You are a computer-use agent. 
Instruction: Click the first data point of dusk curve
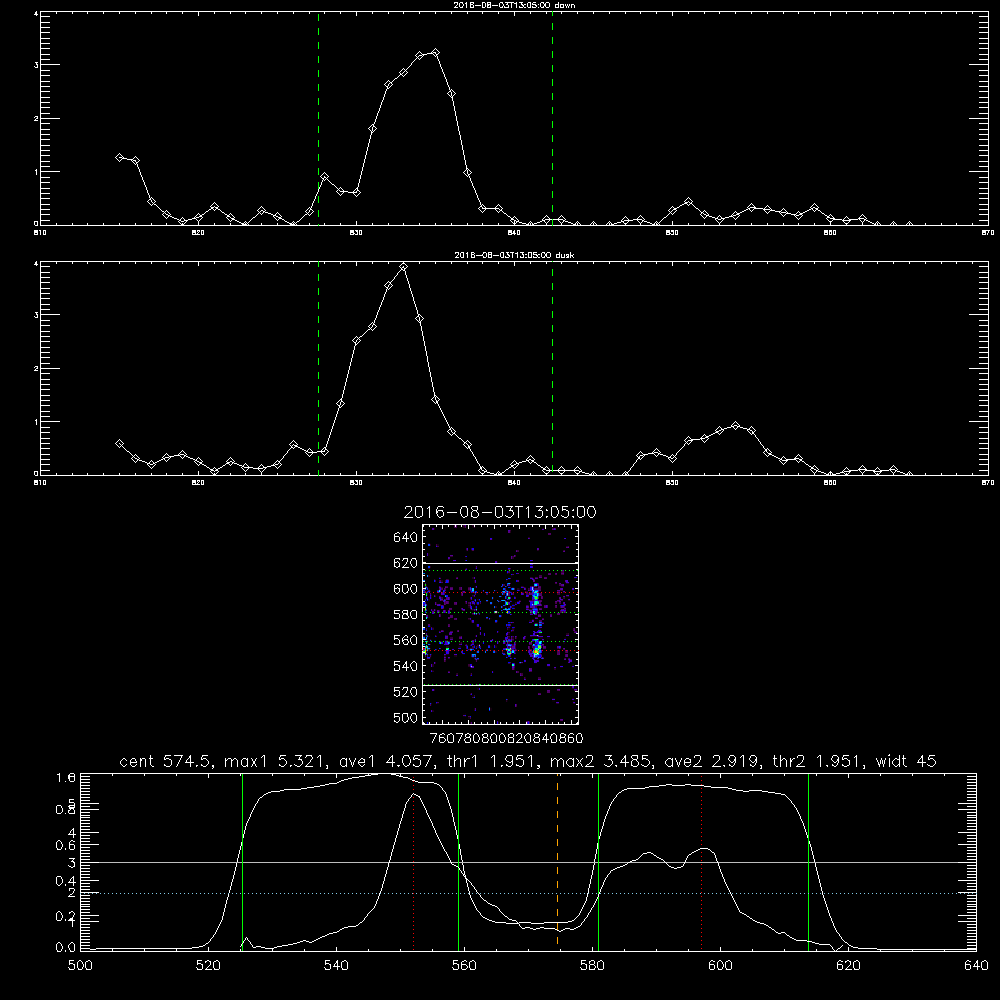click(119, 443)
